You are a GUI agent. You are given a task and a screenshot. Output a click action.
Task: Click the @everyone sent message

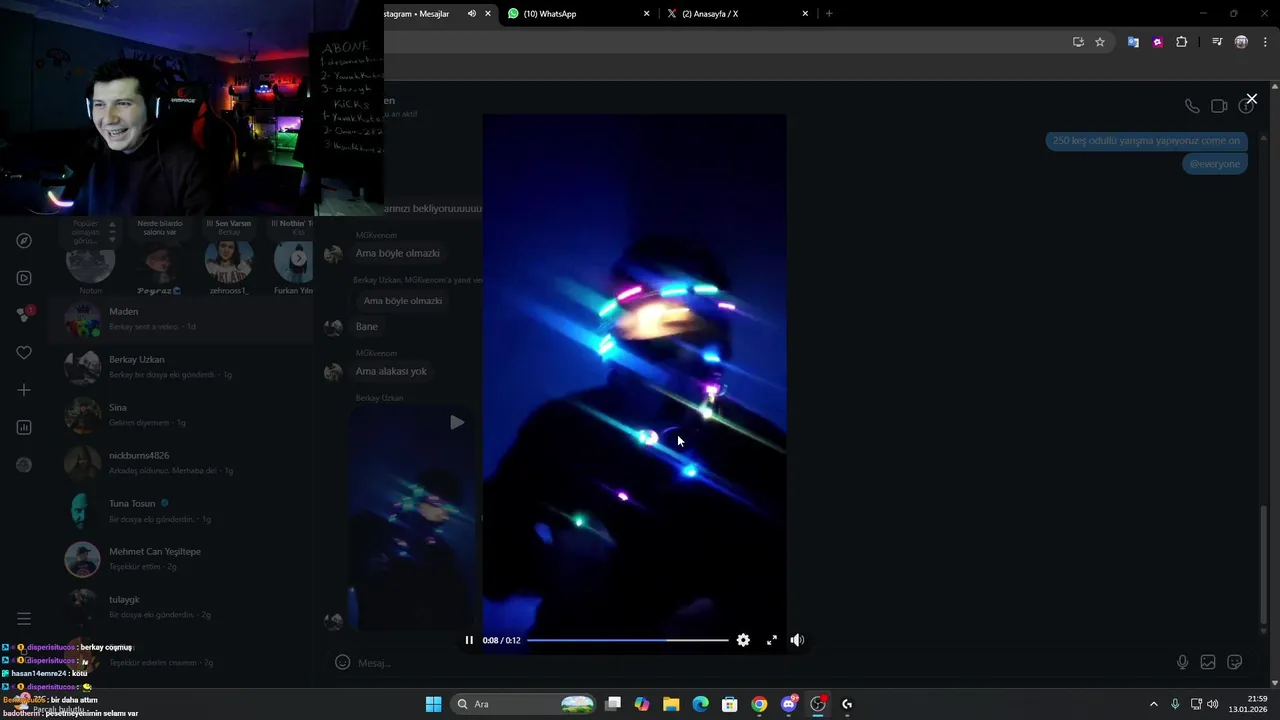click(1215, 164)
